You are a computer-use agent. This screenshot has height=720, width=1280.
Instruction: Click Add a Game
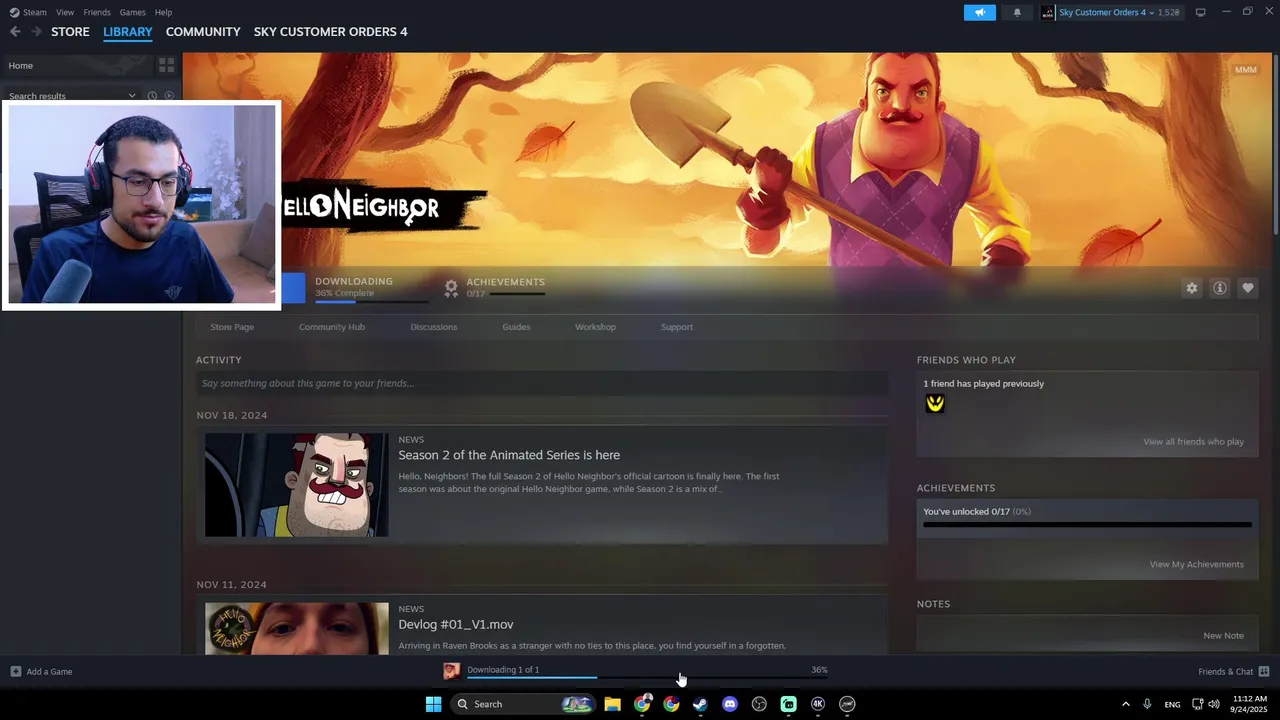(x=41, y=671)
